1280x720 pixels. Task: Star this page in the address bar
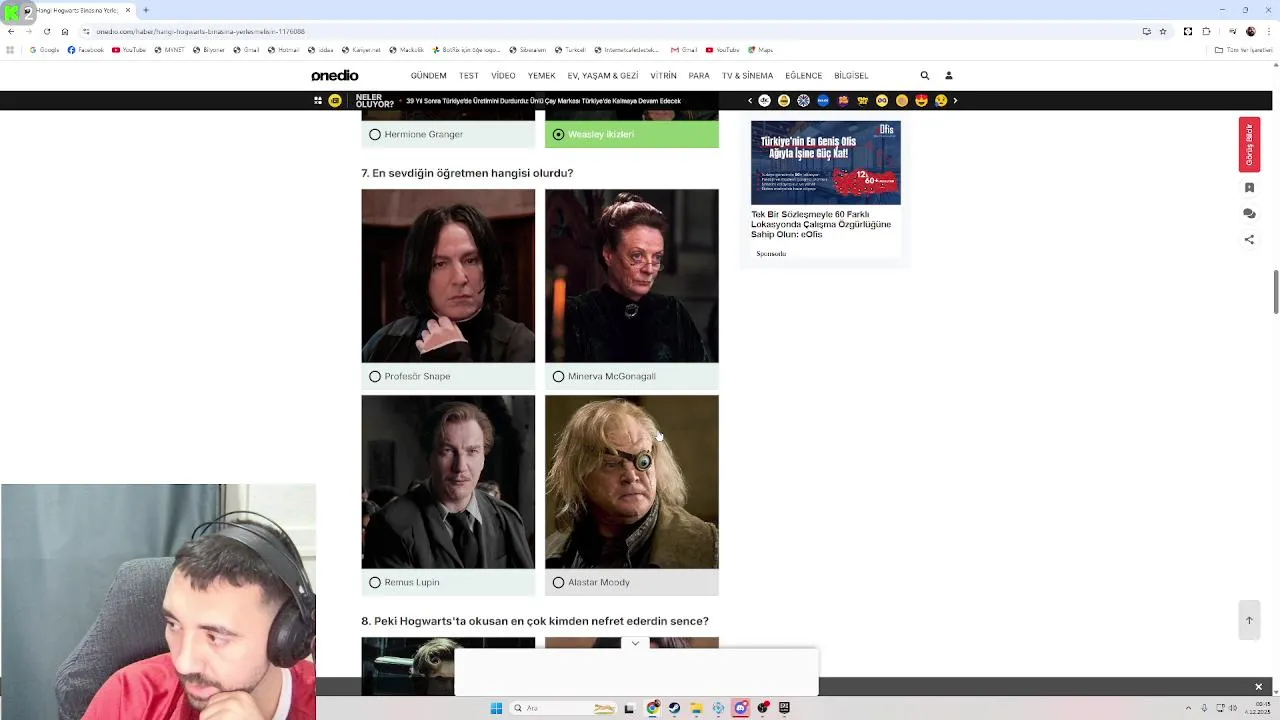[x=1163, y=31]
